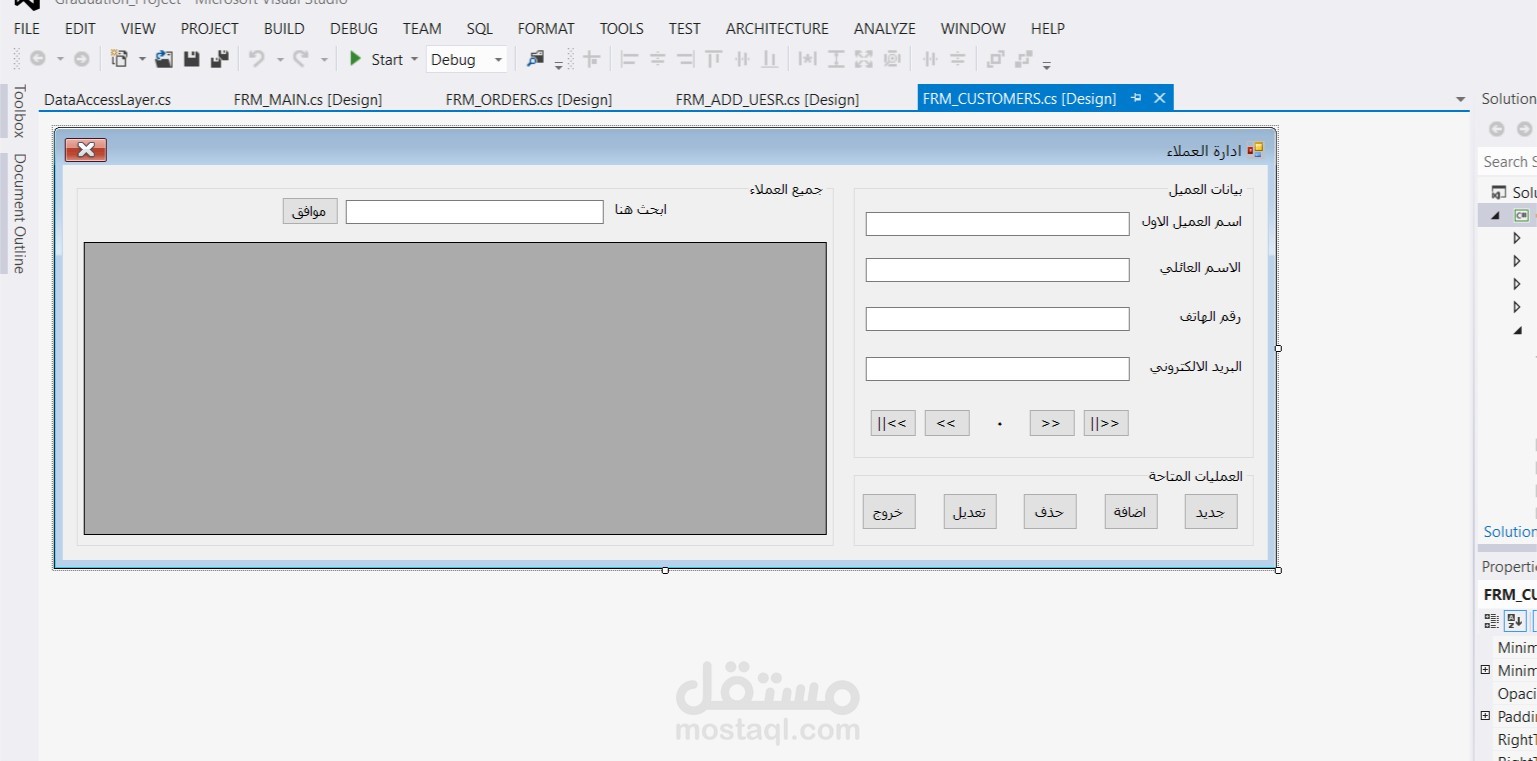Click Make Vertical Spacing Equal icon
Viewport: 1537px width, 761px height.
click(958, 59)
